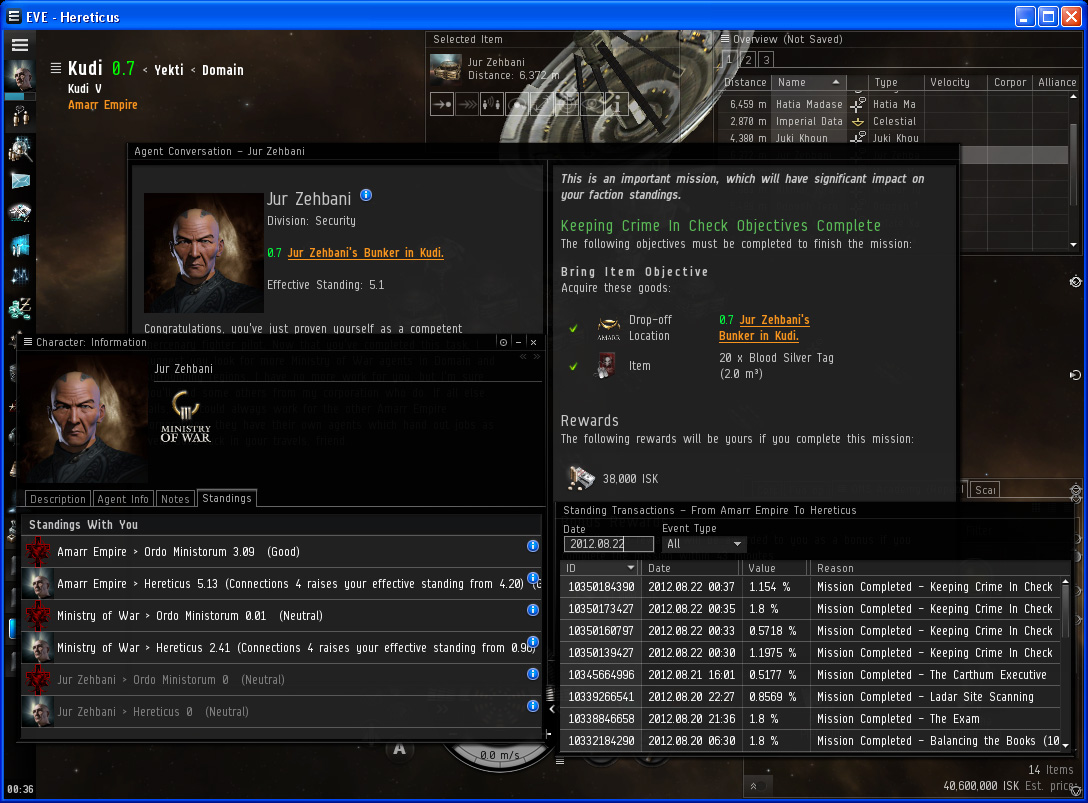Open the magnifying-glass finder sidebar icon
This screenshot has width=1088, height=803.
coord(20,149)
